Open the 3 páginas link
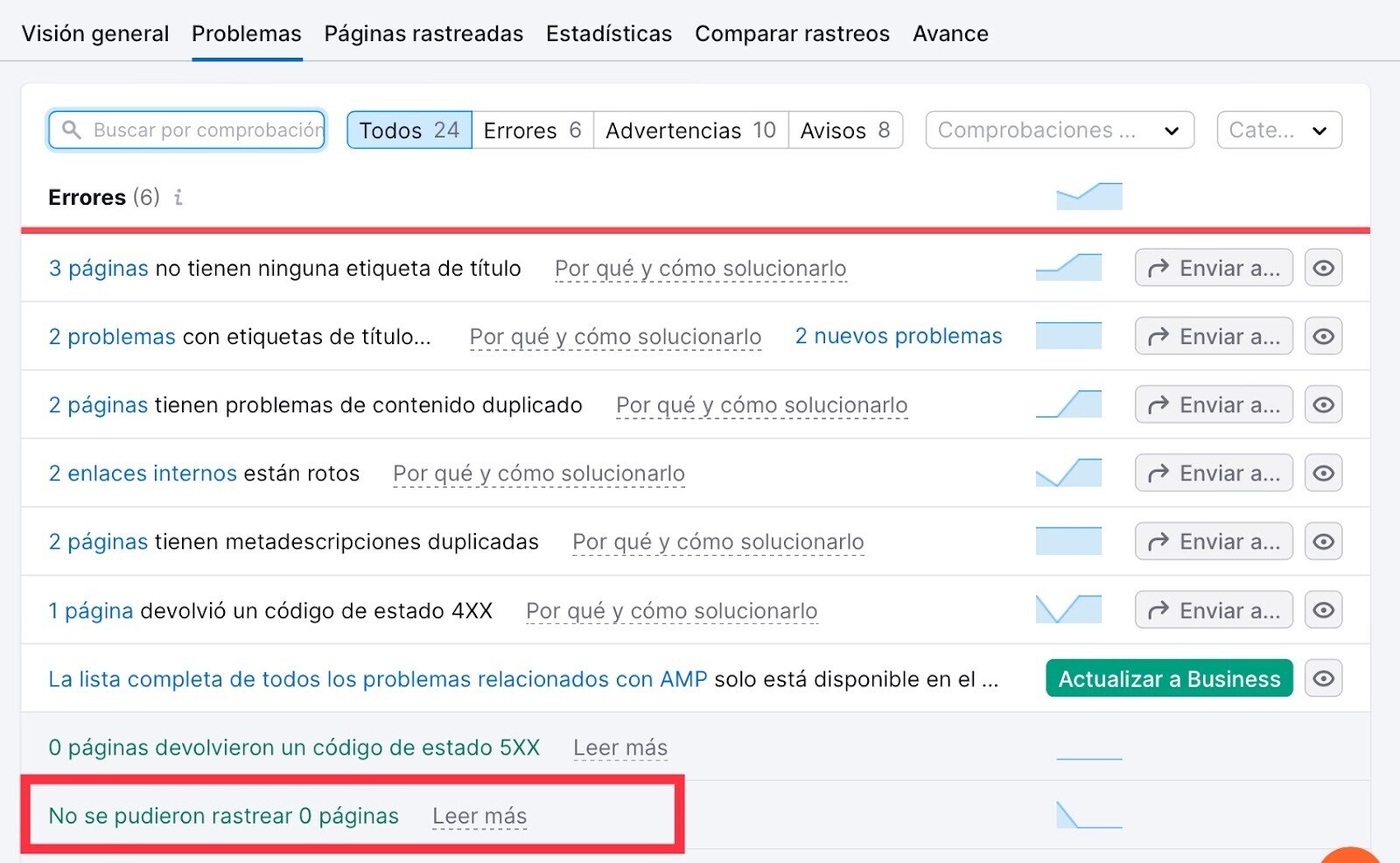Viewport: 1400px width, 863px height. tap(98, 268)
